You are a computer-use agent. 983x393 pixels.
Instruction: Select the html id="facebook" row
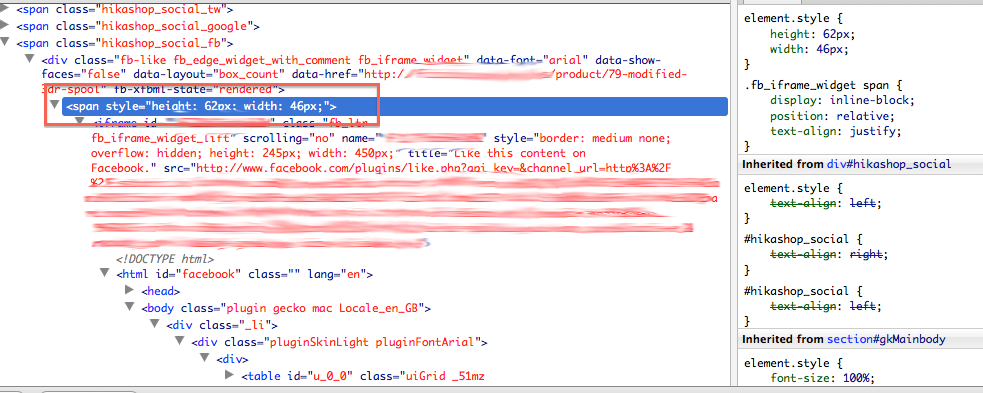tap(245, 275)
